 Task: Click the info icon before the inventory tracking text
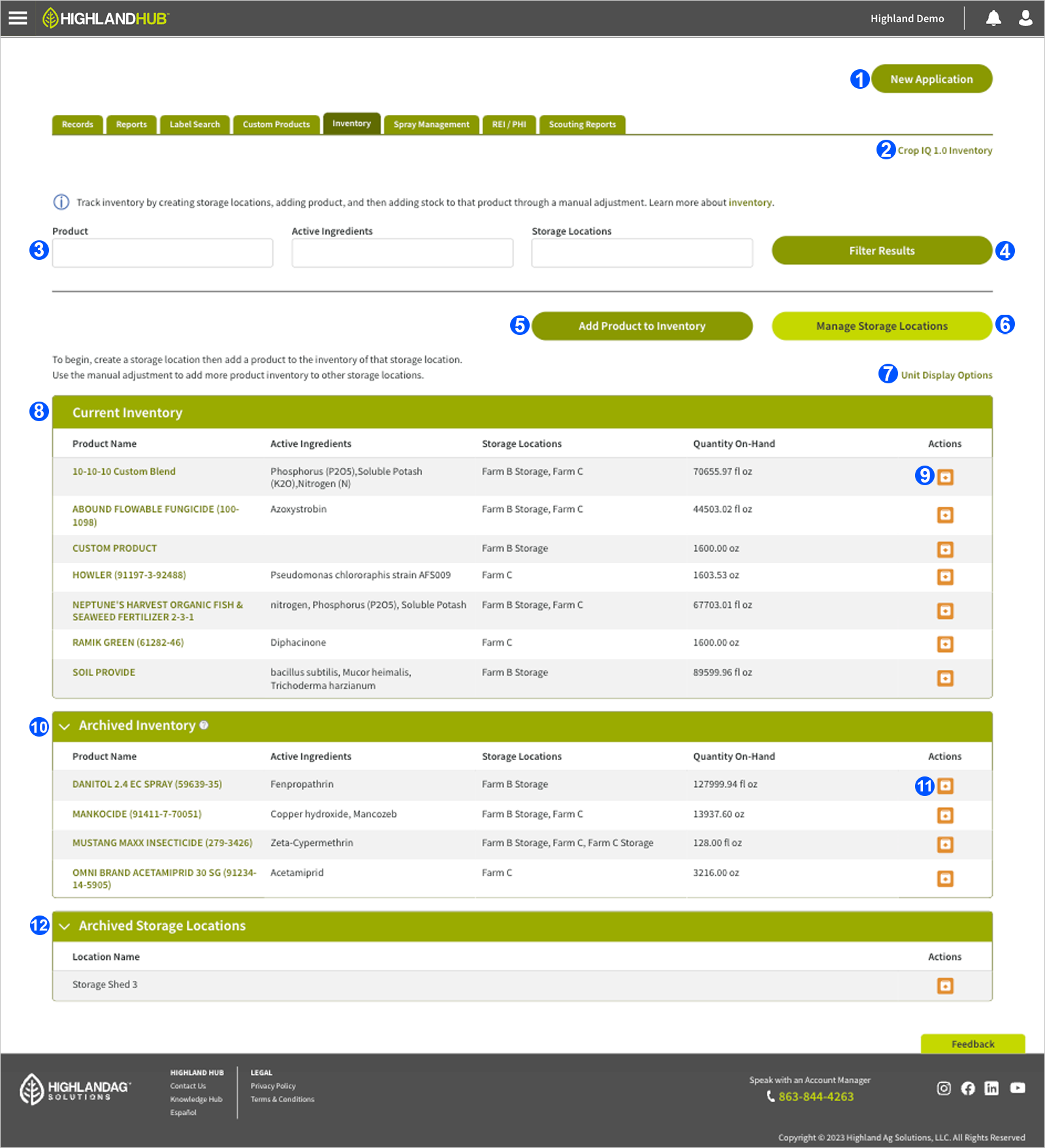pos(60,202)
